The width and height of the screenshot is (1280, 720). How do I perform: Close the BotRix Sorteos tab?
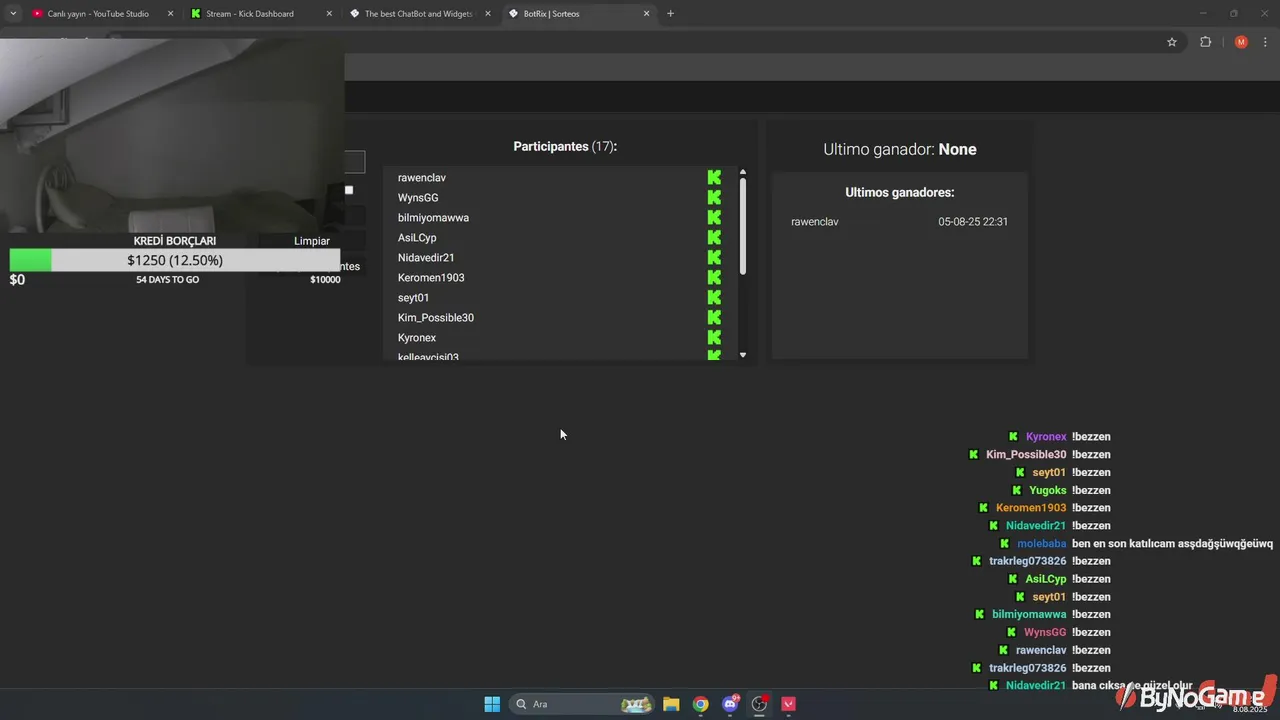pyautogui.click(x=646, y=14)
